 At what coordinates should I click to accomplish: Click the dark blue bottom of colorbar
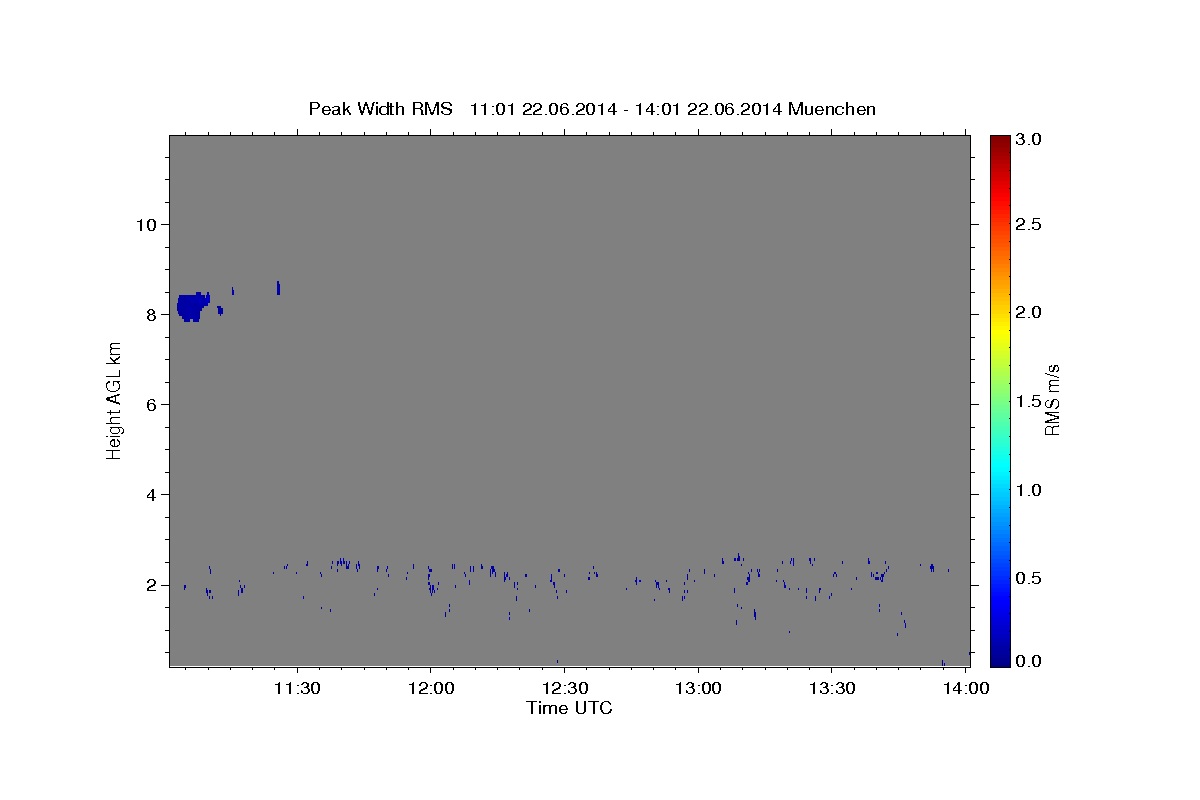[1000, 658]
